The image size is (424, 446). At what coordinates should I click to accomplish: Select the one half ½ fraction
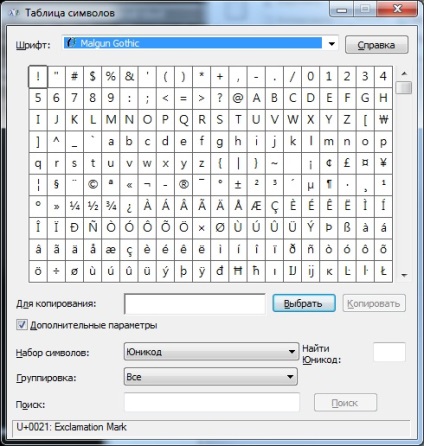pos(92,206)
